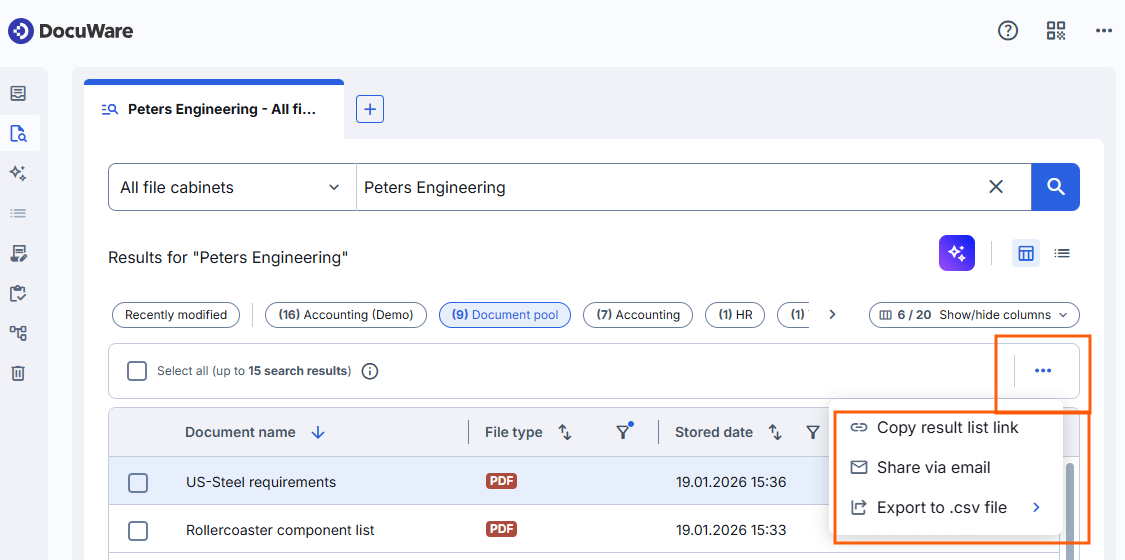Open the help question mark icon
Viewport: 1125px width, 560px height.
tap(1008, 31)
